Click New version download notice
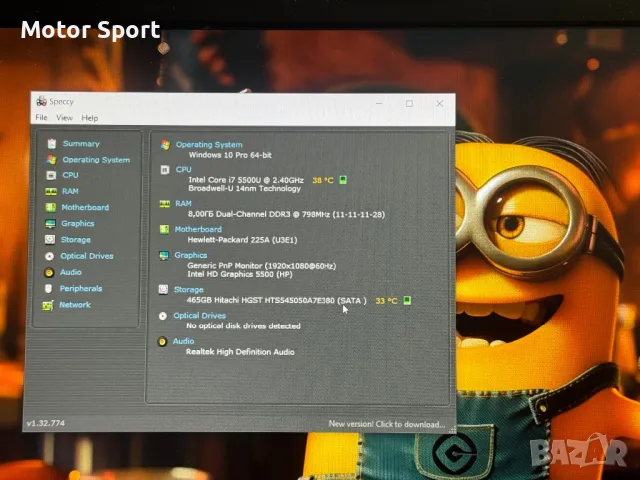The image size is (640, 480). pos(386,424)
